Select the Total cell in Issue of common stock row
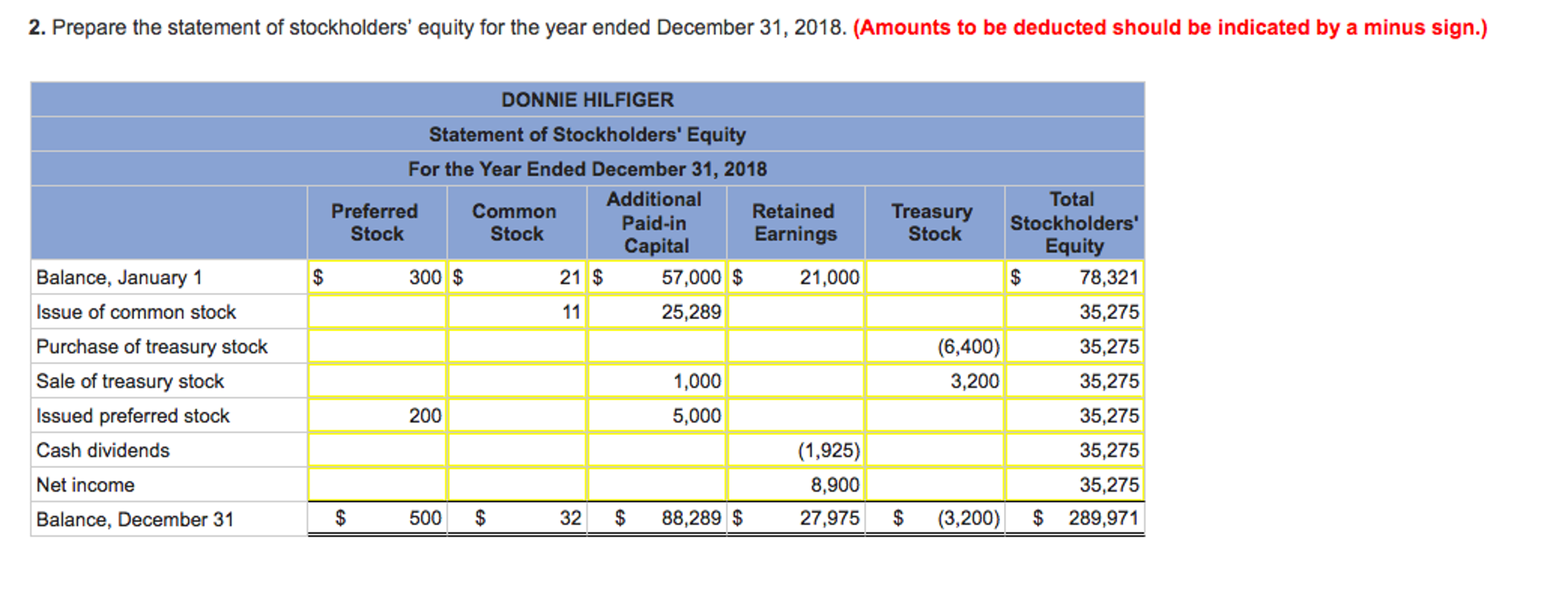This screenshot has width=1568, height=612. click(1074, 312)
